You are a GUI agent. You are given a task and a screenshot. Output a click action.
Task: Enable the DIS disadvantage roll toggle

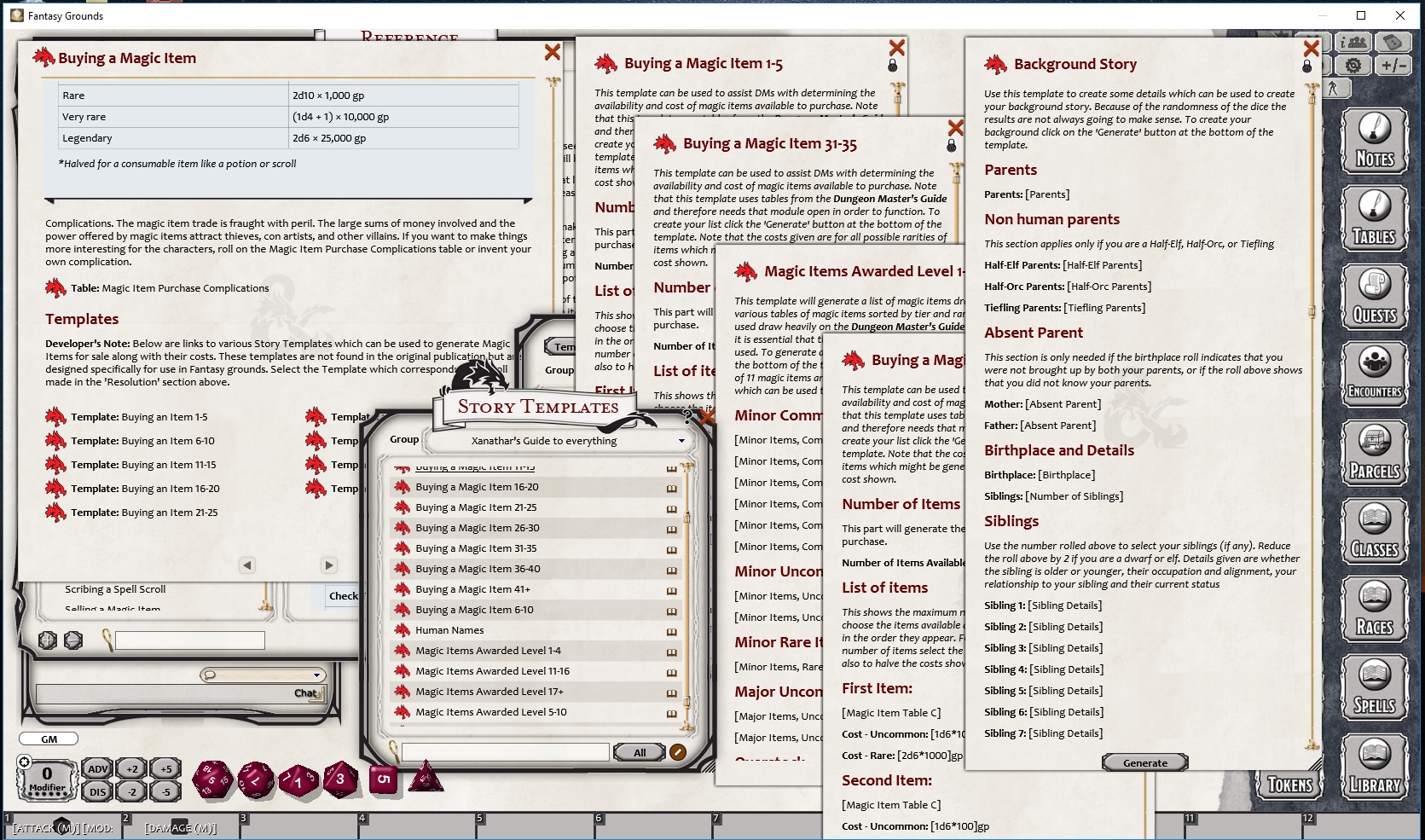pos(96,791)
